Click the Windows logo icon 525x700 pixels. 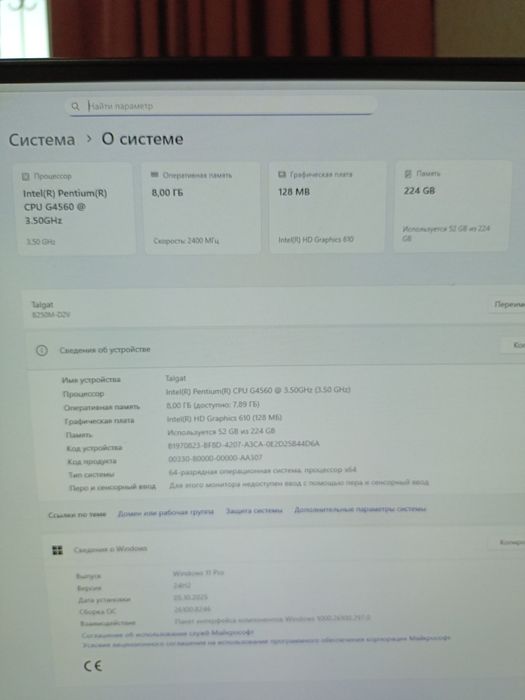pos(58,550)
